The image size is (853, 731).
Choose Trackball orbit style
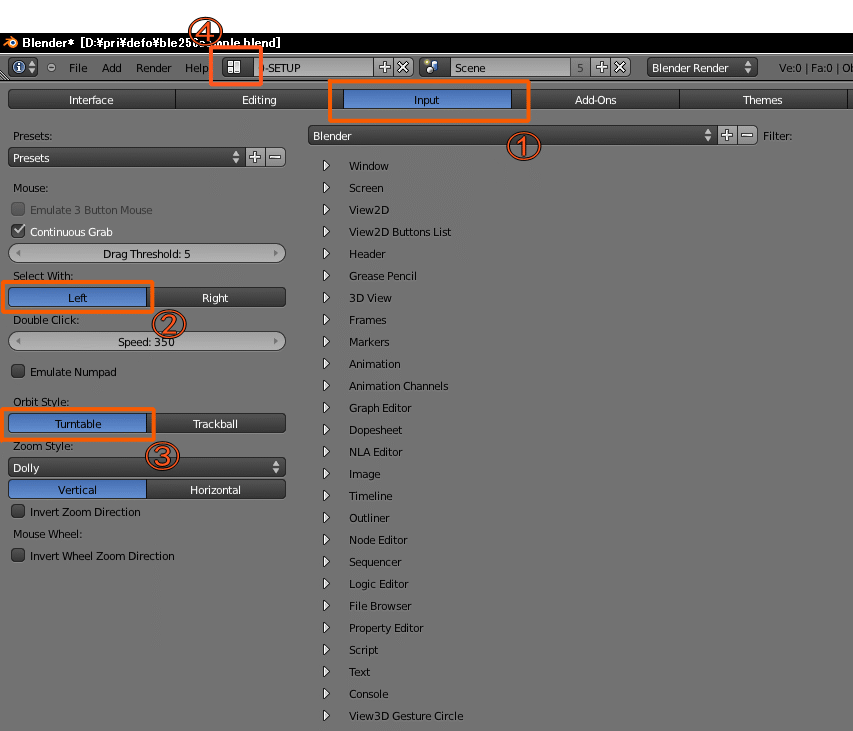216,424
